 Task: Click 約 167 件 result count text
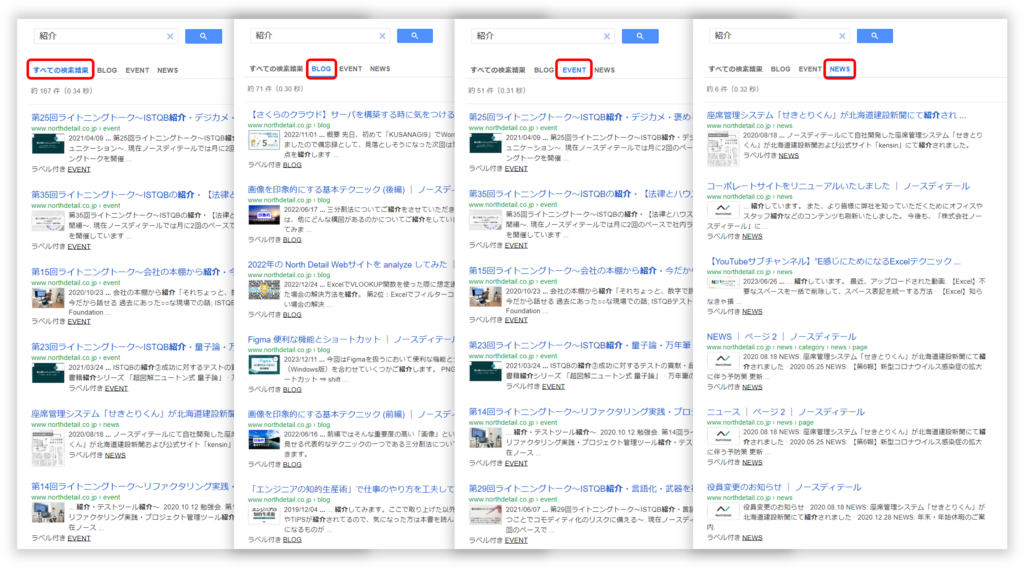coord(61,91)
